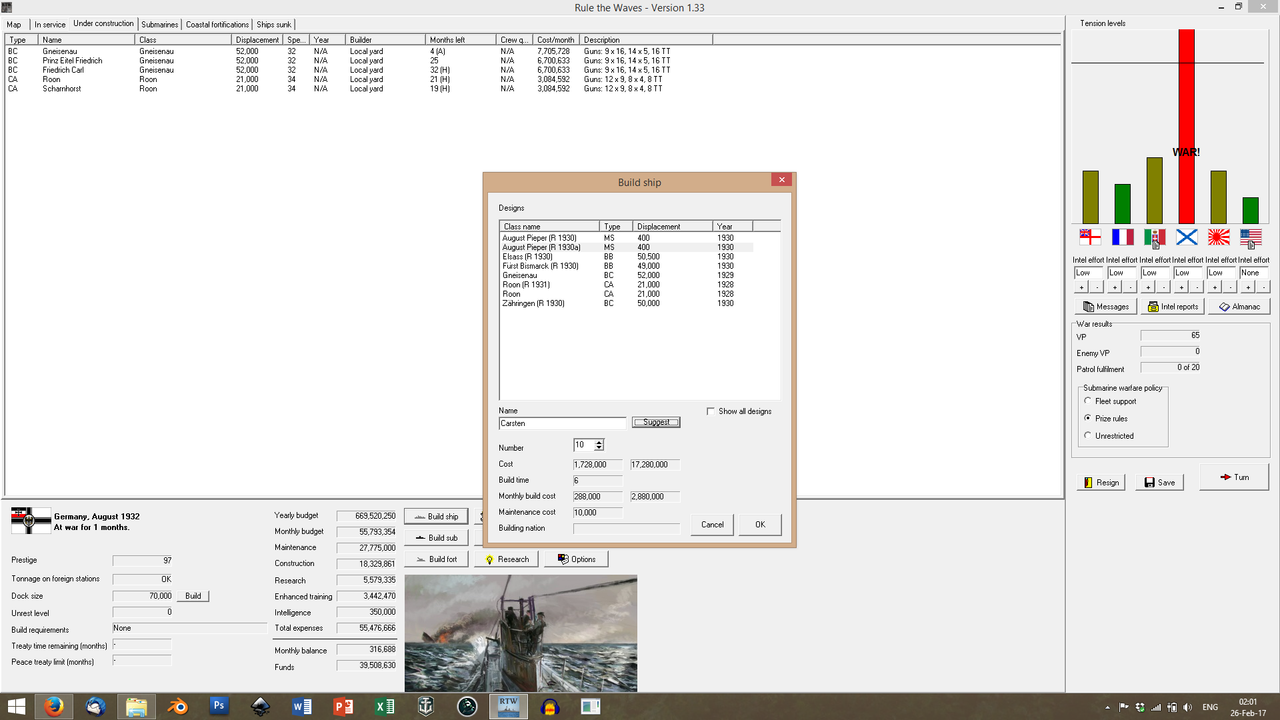Open the Messages window
Screen dimensions: 1280x720
click(1104, 306)
